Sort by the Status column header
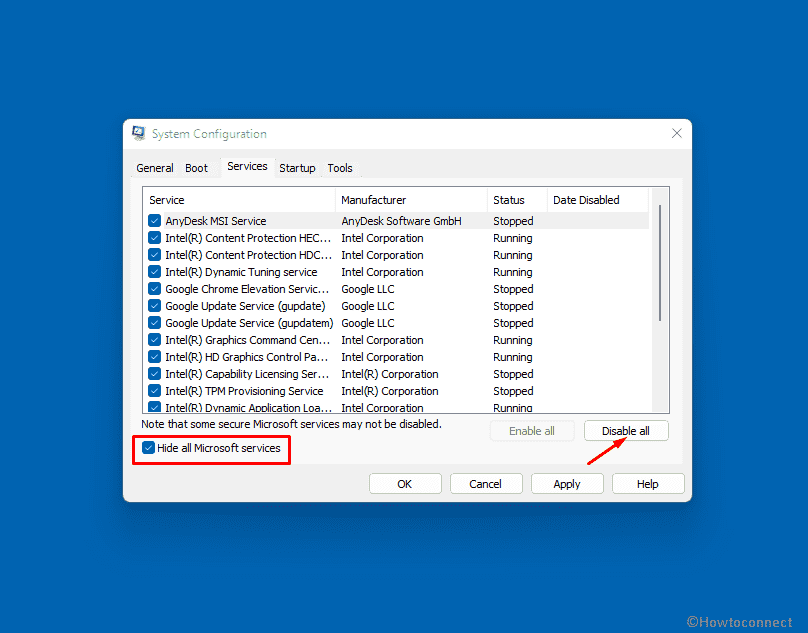The width and height of the screenshot is (808, 633). pos(517,200)
